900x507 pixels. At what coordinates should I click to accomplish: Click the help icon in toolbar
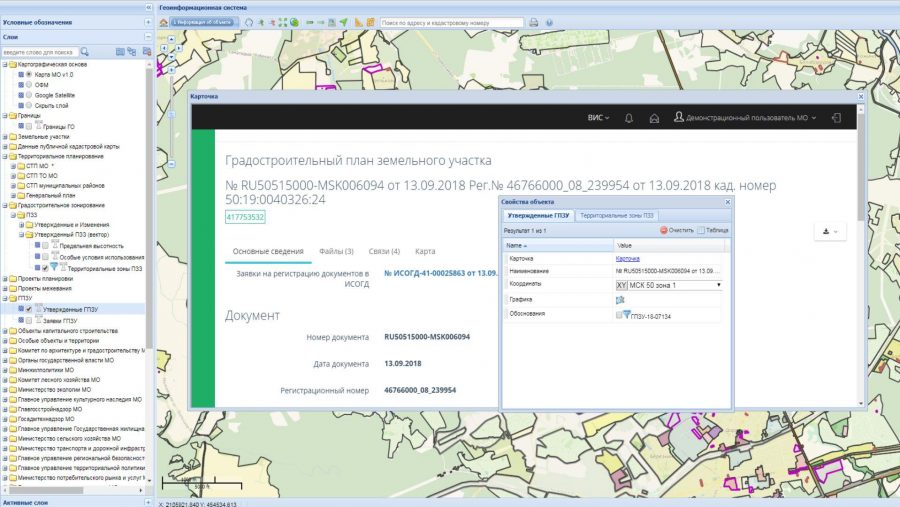coord(549,22)
